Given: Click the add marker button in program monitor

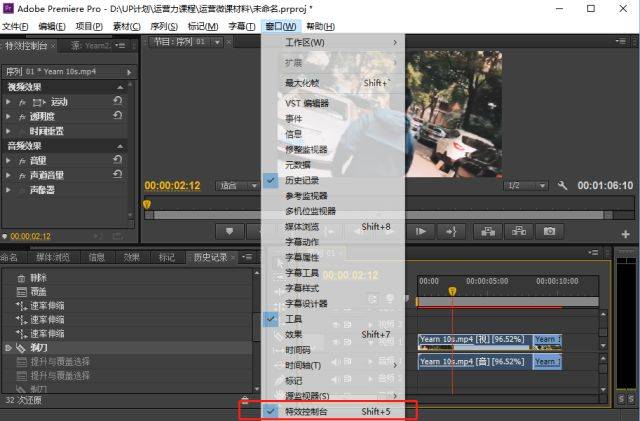Looking at the screenshot, I should (229, 232).
